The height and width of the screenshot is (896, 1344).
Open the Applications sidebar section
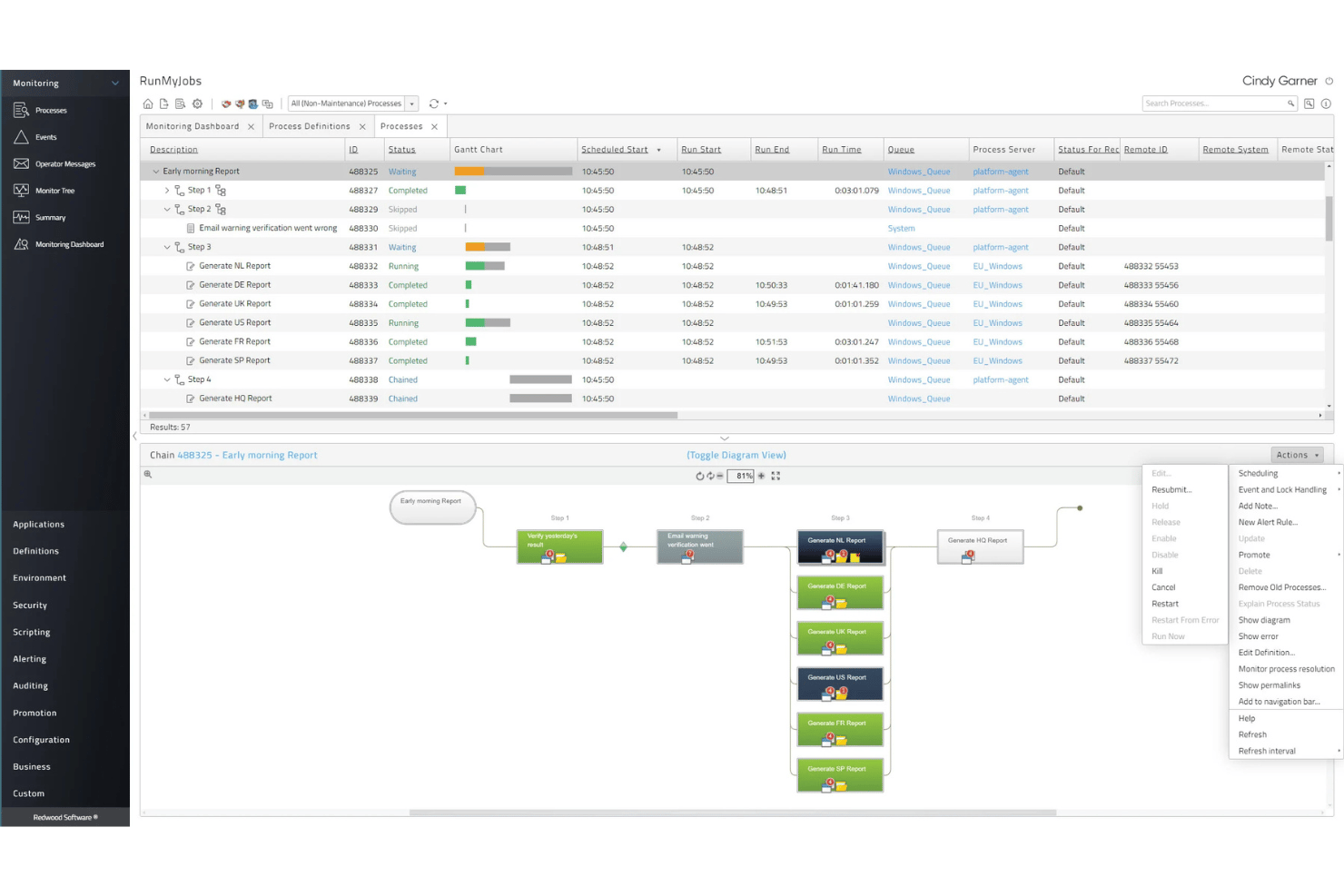(x=38, y=525)
